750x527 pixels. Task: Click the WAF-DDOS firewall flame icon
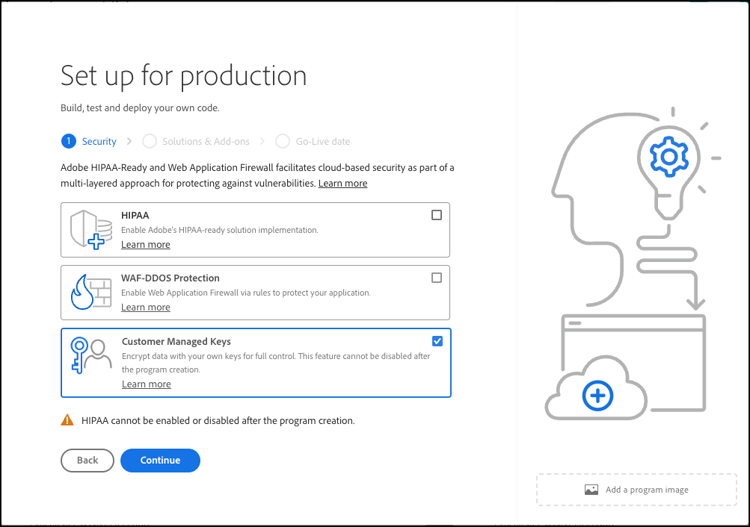click(x=91, y=292)
